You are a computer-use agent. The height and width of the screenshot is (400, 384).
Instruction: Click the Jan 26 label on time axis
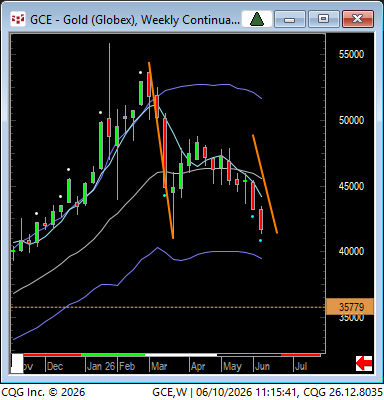point(101,366)
